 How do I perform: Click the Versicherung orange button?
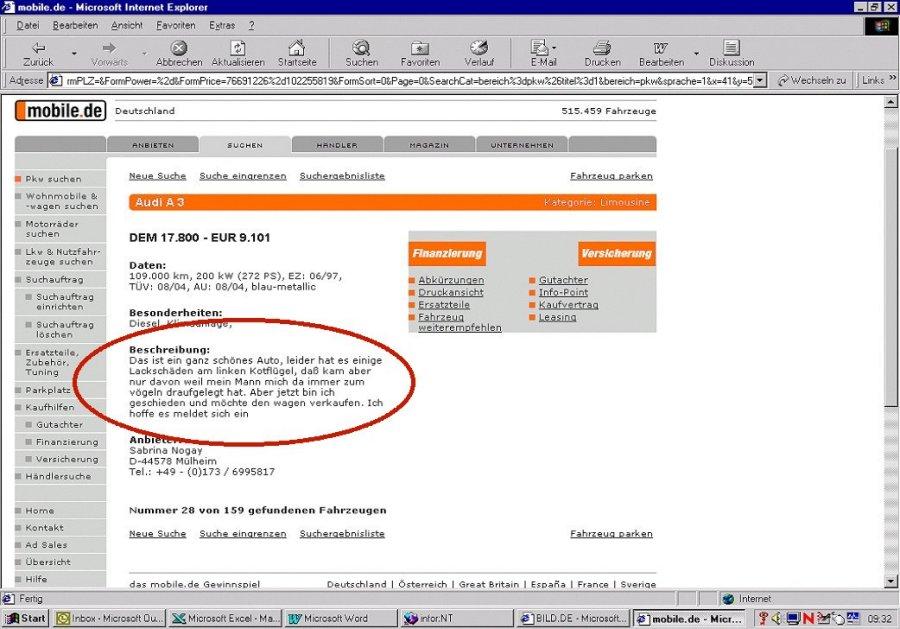[616, 254]
